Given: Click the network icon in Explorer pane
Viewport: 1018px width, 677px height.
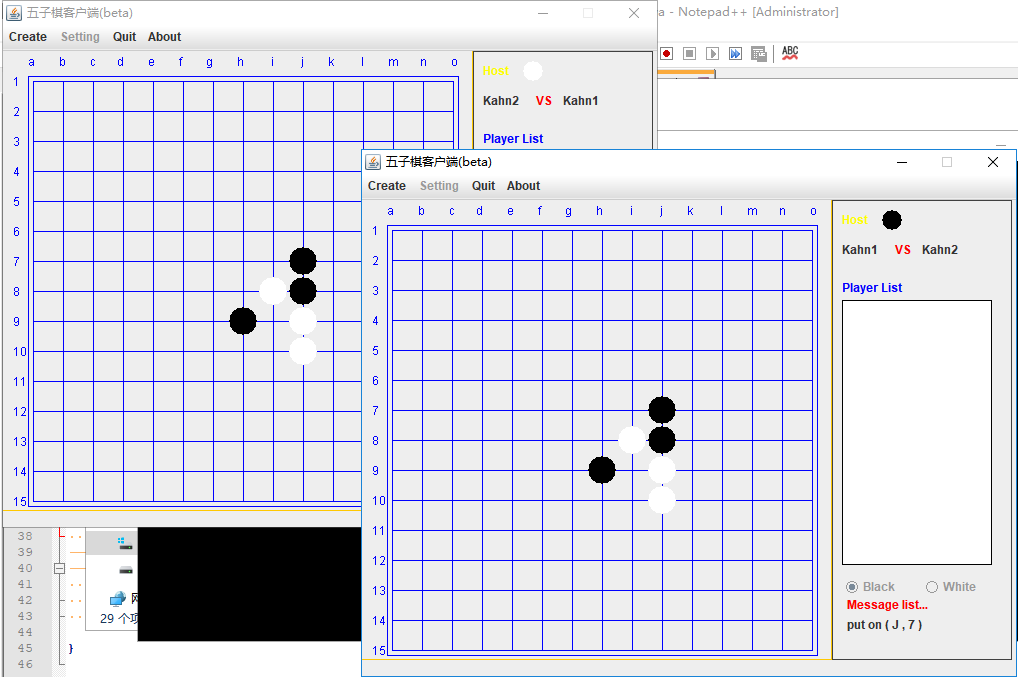Looking at the screenshot, I should click(x=118, y=598).
